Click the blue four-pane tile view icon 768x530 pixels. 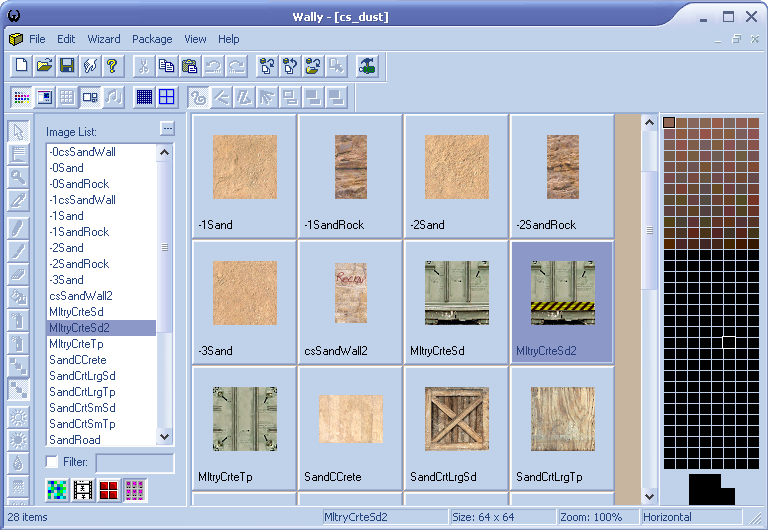tap(166, 97)
